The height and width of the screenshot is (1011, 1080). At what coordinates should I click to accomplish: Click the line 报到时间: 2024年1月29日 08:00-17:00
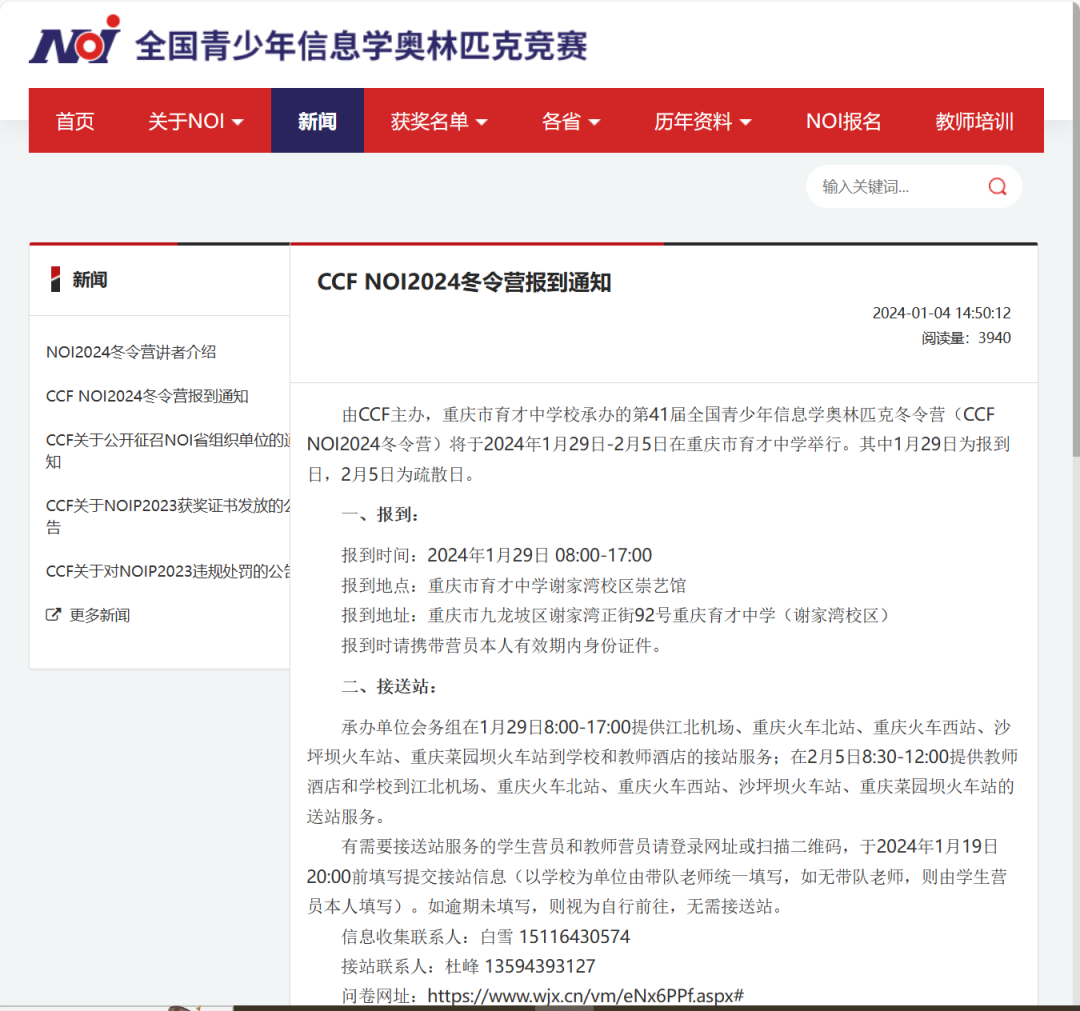click(x=497, y=555)
